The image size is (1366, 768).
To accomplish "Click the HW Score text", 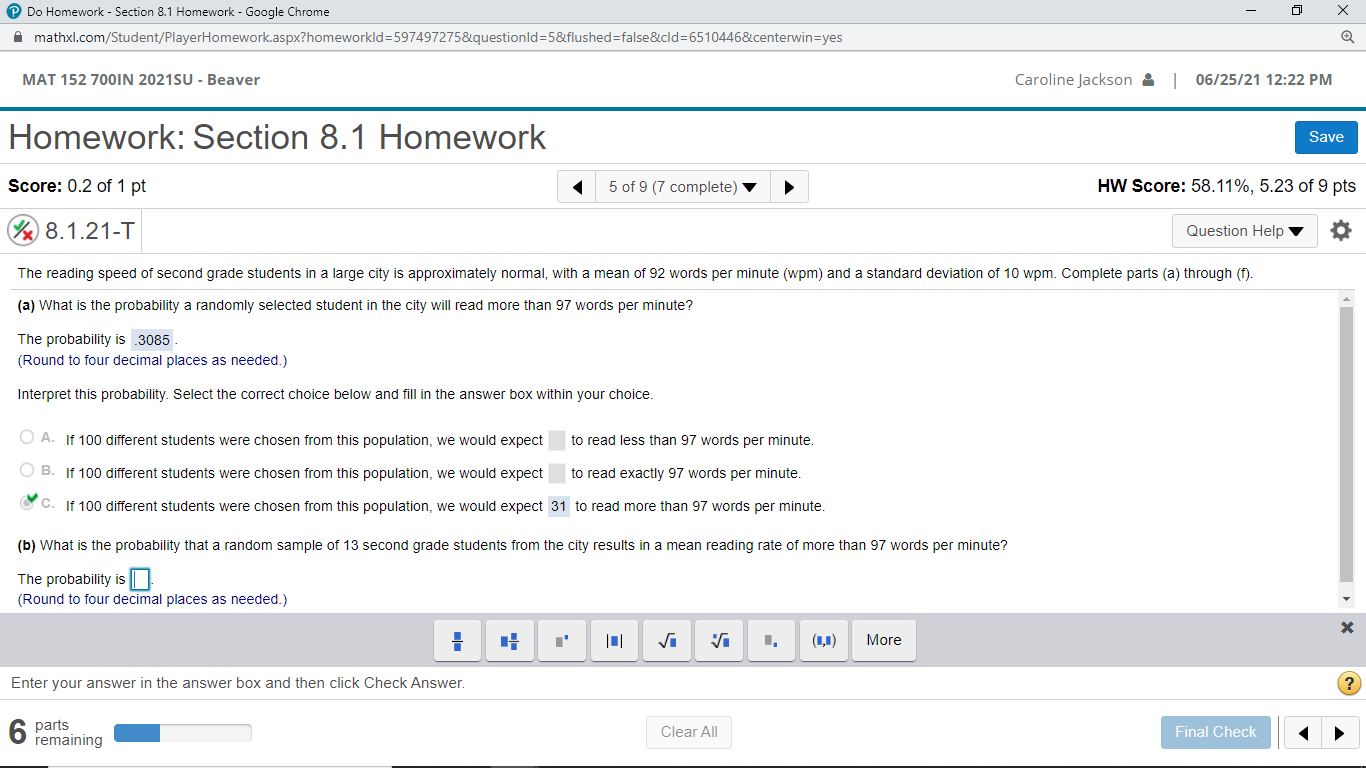I will (1227, 186).
